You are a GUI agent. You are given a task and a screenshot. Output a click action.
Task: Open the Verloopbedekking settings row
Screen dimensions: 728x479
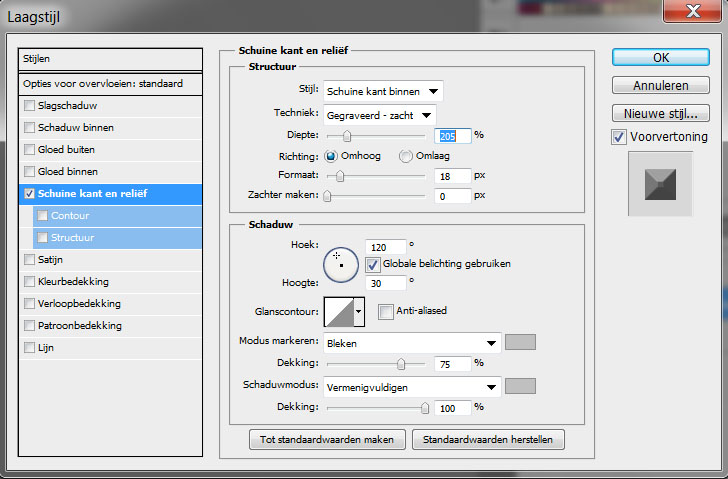(x=110, y=304)
